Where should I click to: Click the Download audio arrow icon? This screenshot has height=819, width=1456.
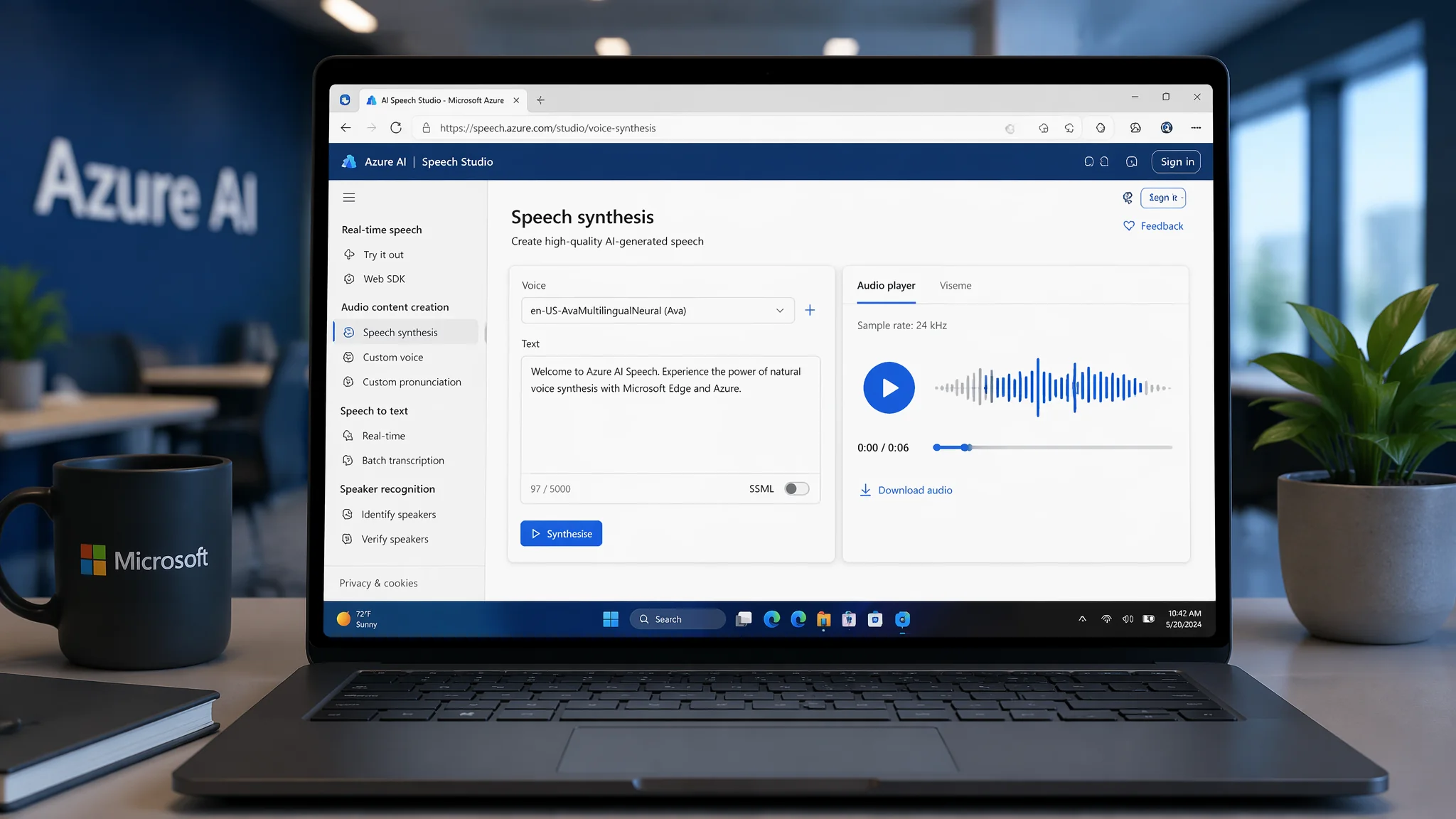tap(865, 490)
